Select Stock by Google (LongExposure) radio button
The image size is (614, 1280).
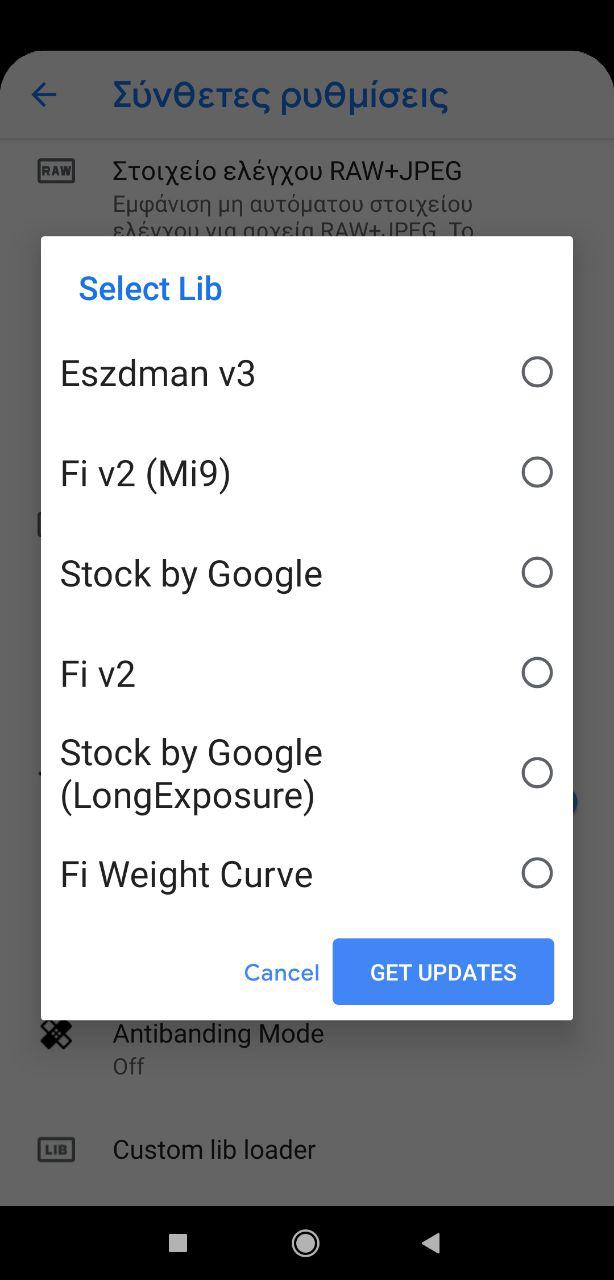(x=537, y=773)
